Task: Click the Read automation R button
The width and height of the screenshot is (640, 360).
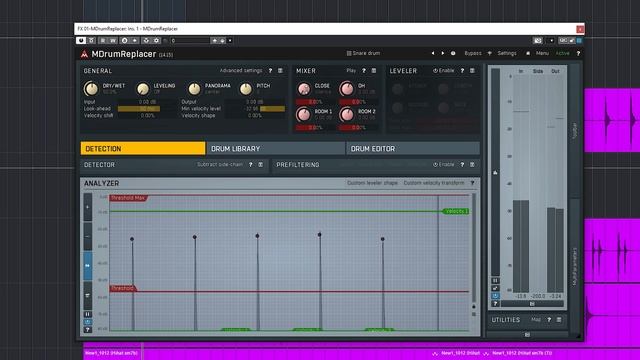Action: tap(103, 40)
